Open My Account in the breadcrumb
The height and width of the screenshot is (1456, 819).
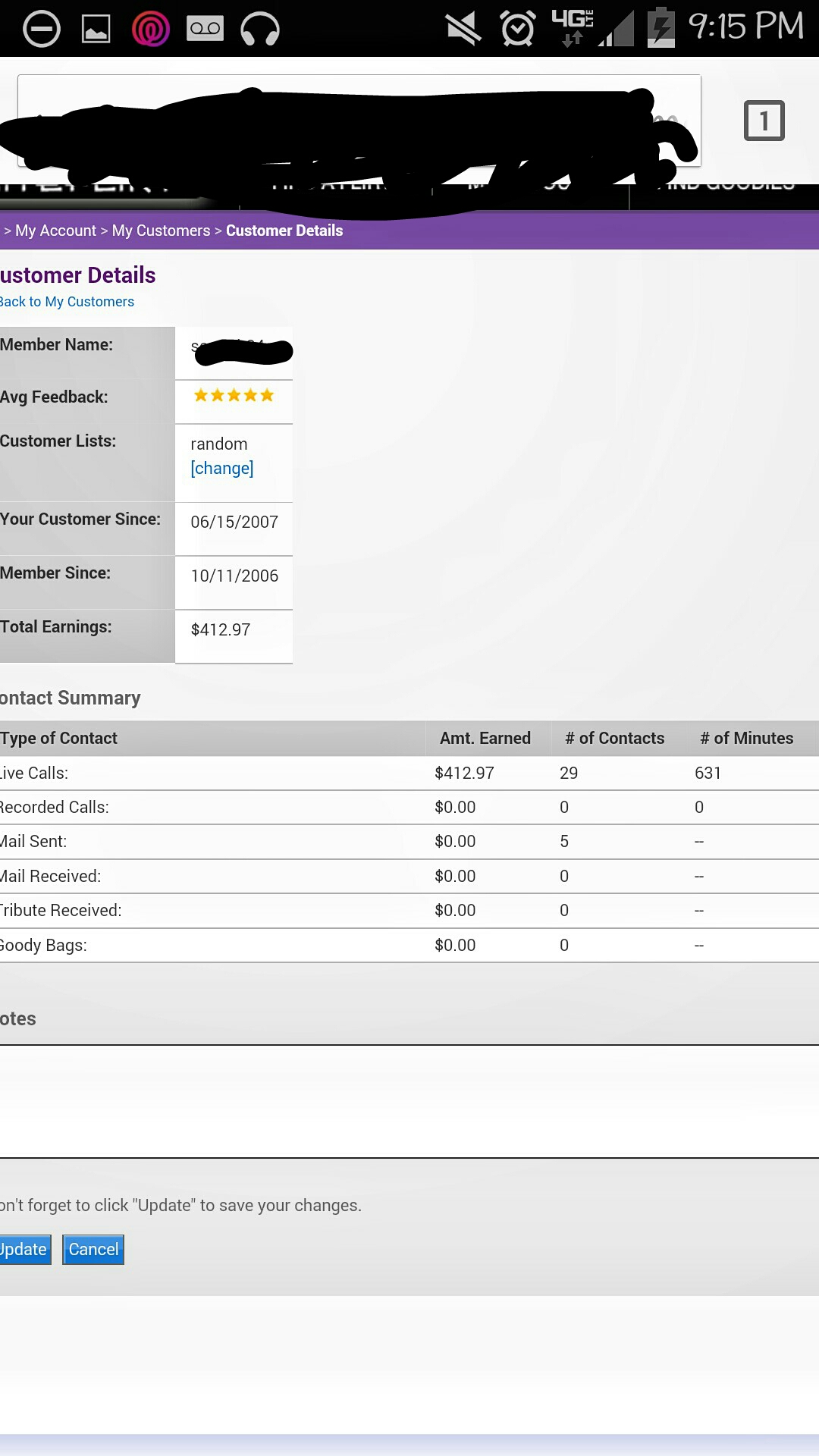[x=55, y=231]
